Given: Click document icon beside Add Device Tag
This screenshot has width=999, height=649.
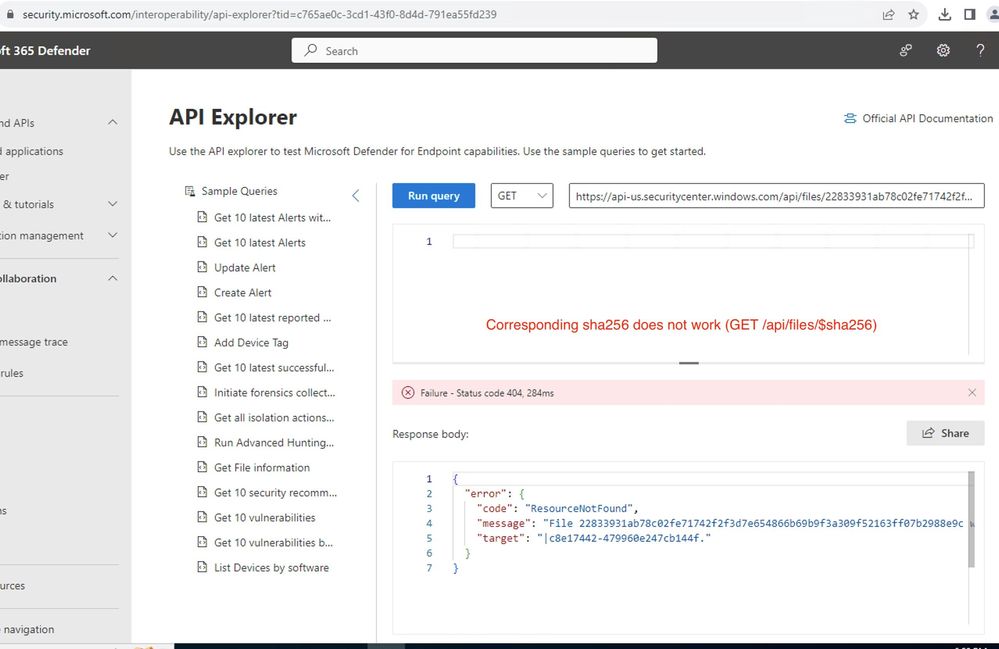Looking at the screenshot, I should [202, 342].
